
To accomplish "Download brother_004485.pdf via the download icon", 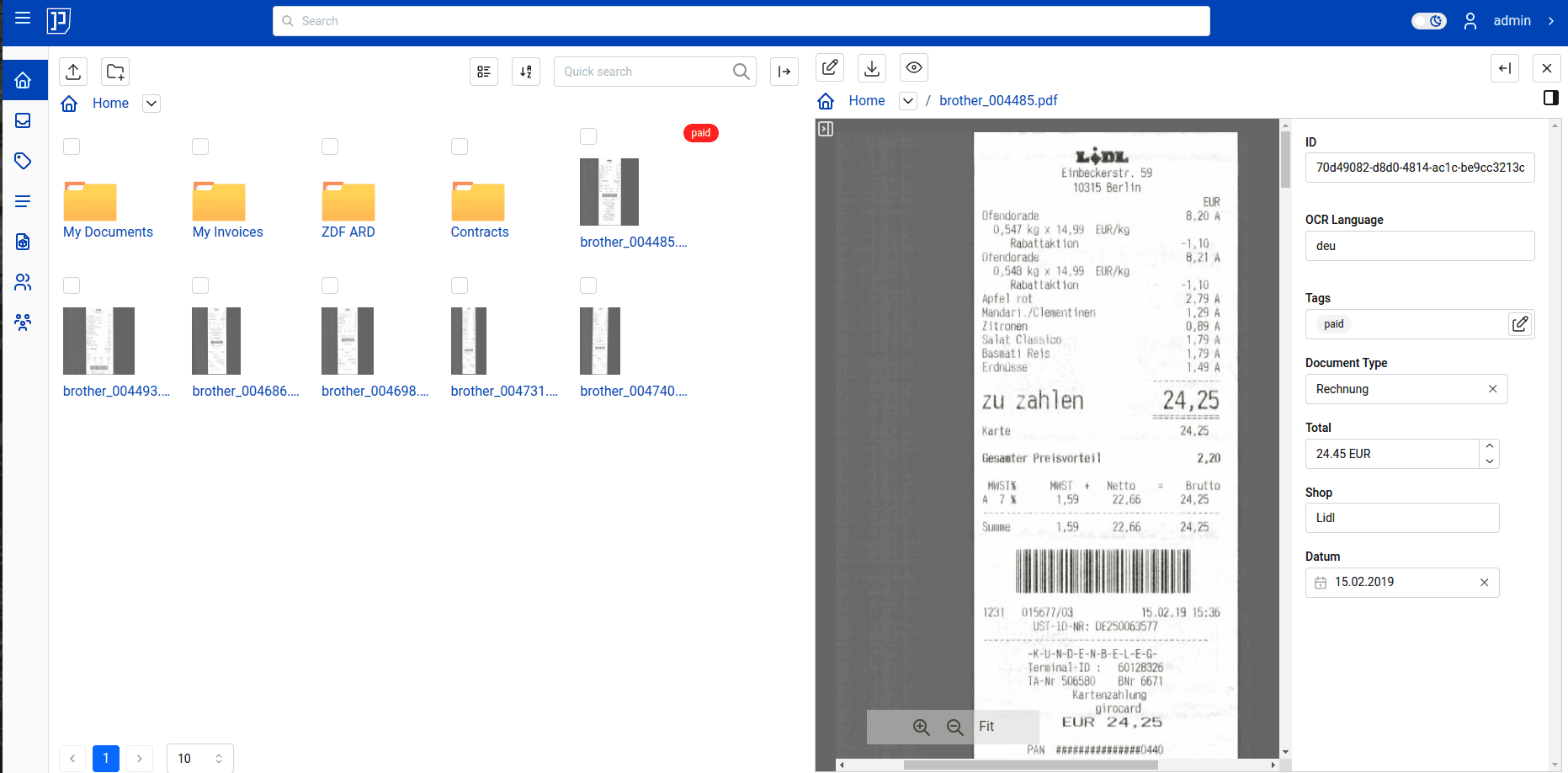I will [872, 67].
